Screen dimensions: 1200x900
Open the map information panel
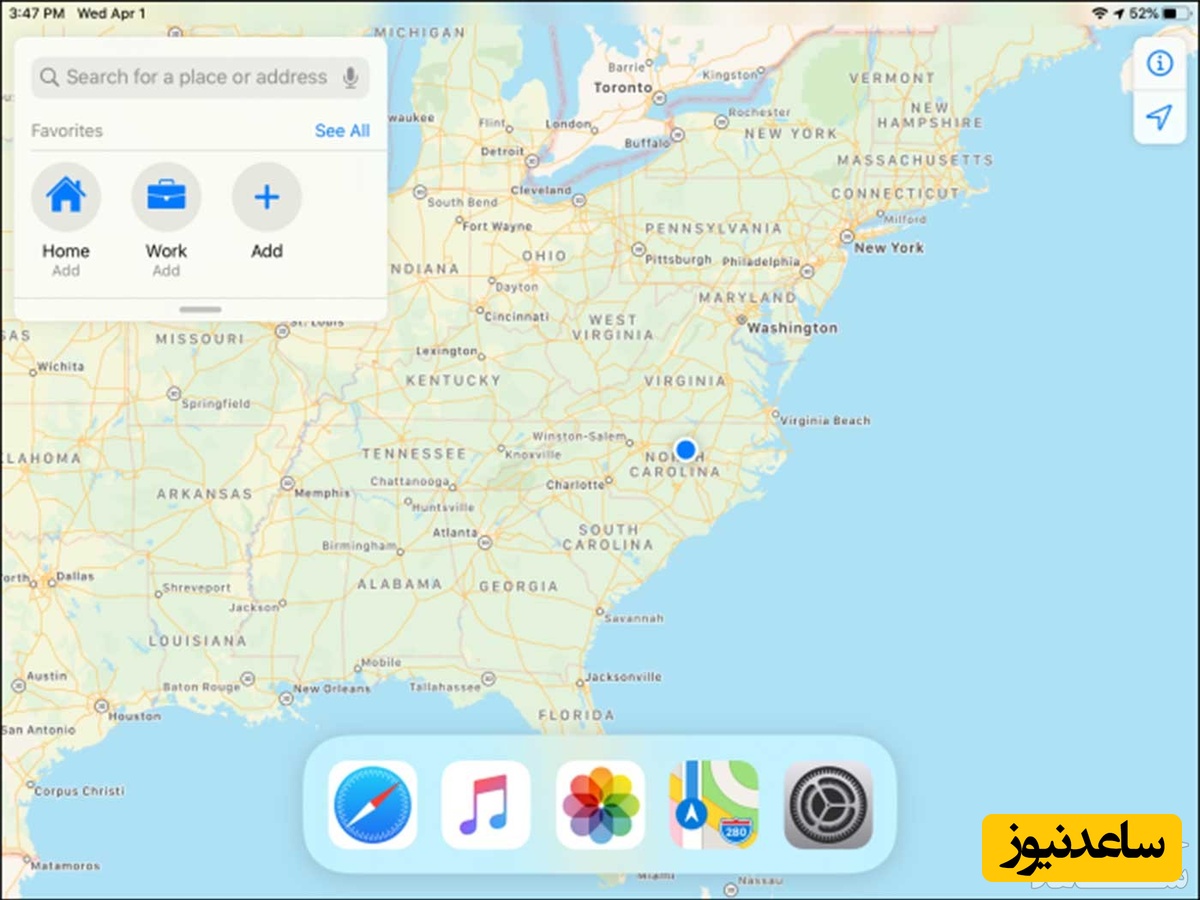click(1159, 63)
